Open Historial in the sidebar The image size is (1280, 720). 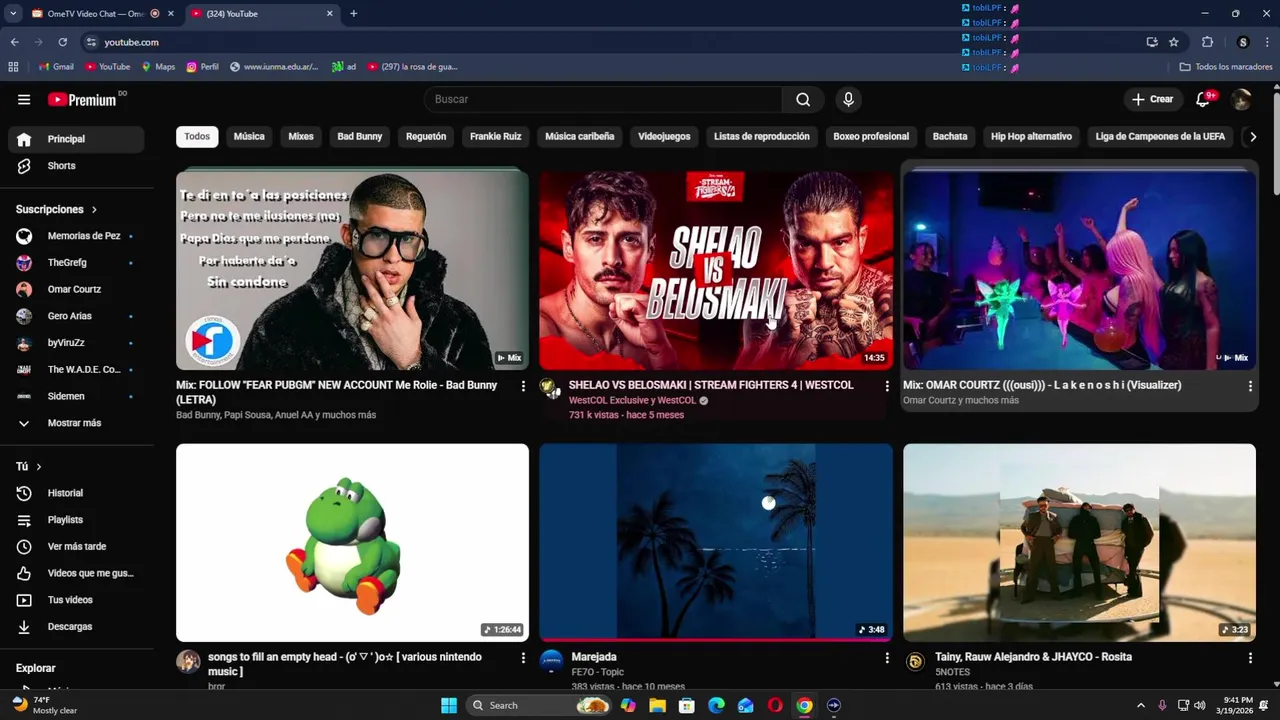76,493
